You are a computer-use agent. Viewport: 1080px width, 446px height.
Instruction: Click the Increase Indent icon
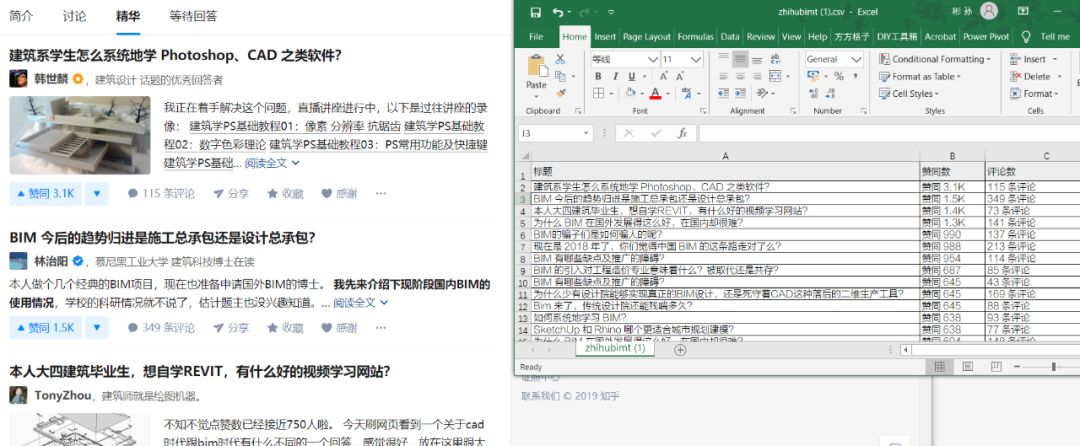pyautogui.click(x=740, y=94)
